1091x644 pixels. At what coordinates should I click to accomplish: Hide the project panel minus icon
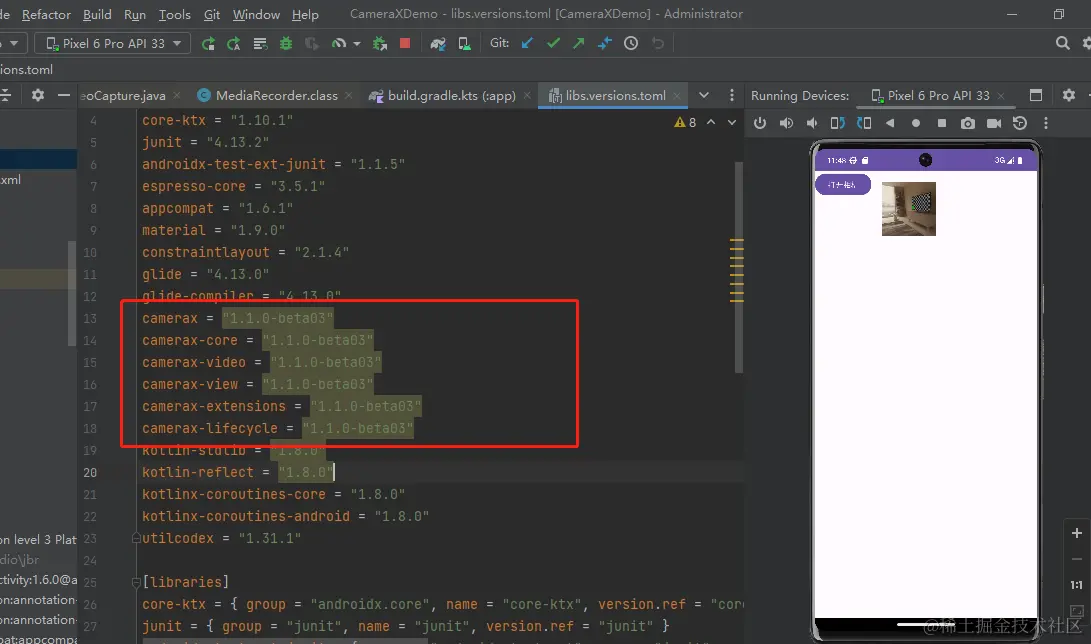click(64, 95)
